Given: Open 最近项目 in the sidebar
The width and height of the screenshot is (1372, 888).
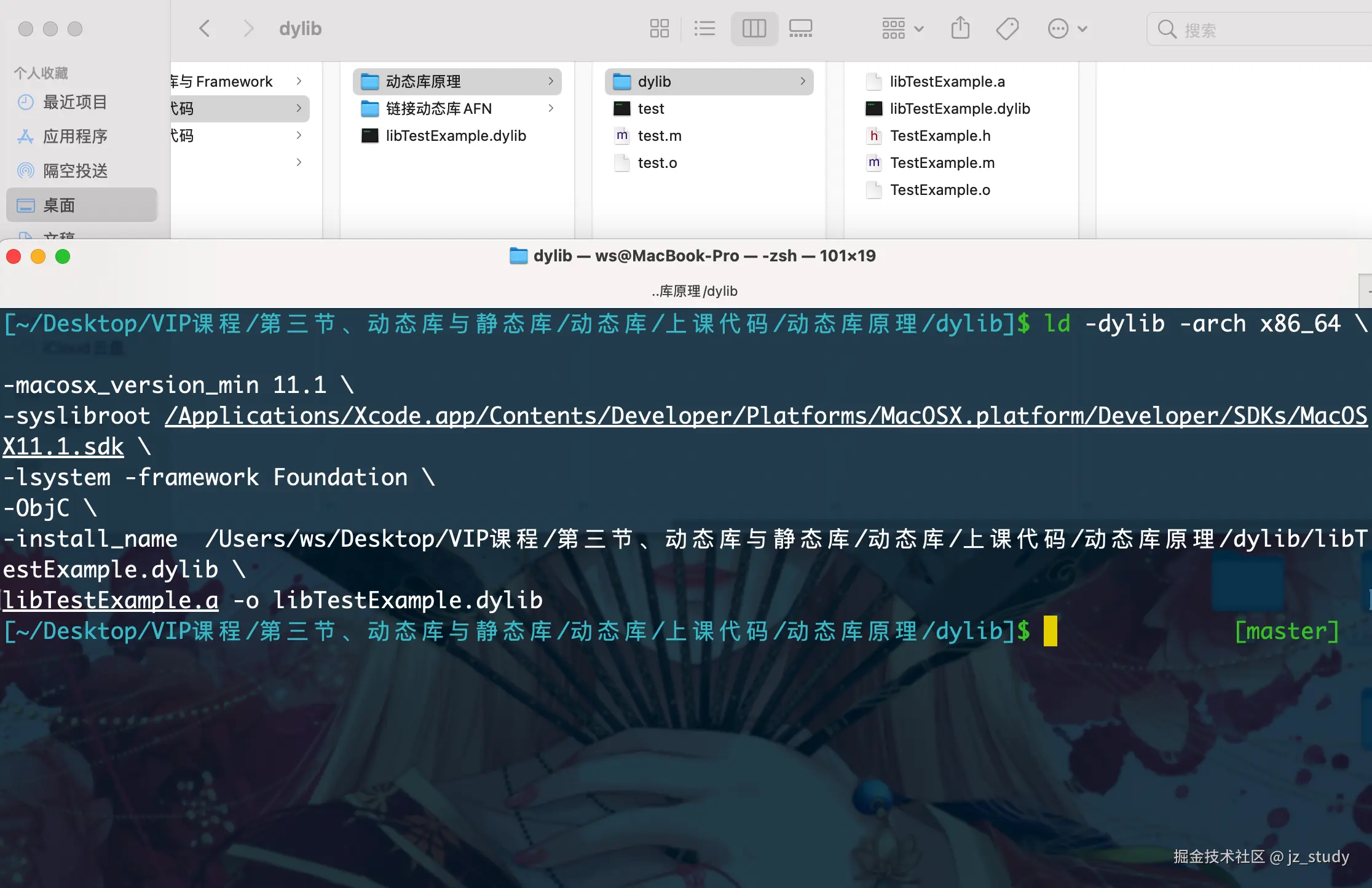Looking at the screenshot, I should [x=75, y=102].
